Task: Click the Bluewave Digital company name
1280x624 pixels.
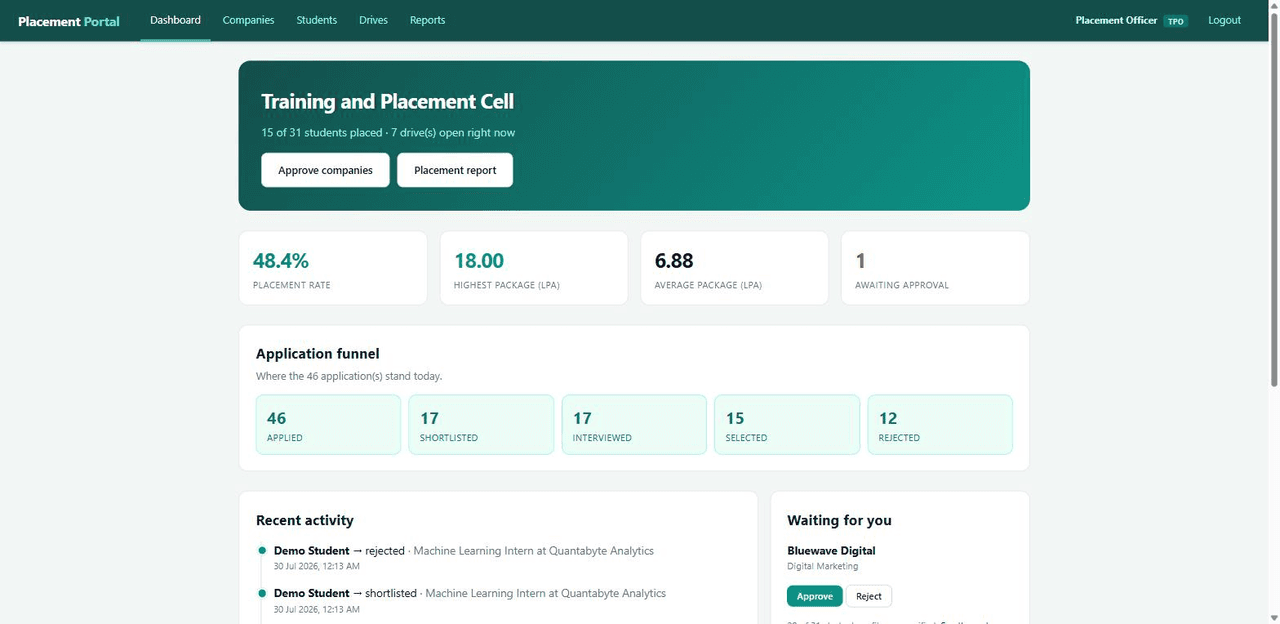Action: pos(831,551)
